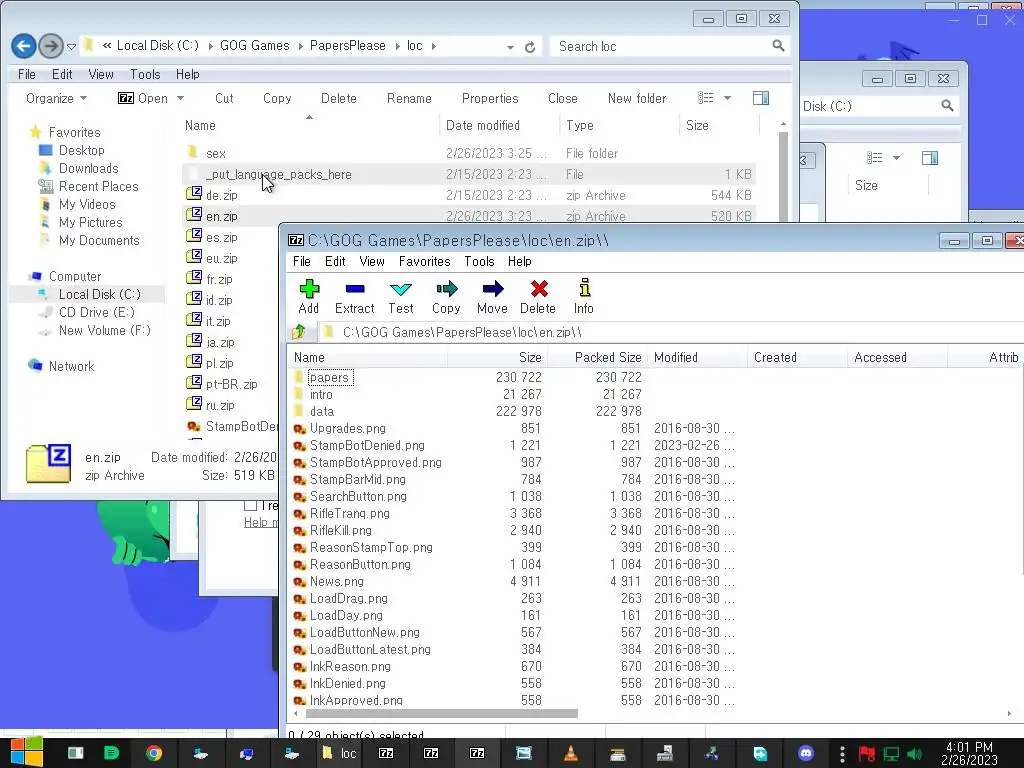Click the 7-Zip horizontal scrollbar thumb
The image size is (1024, 768).
[x=443, y=713]
